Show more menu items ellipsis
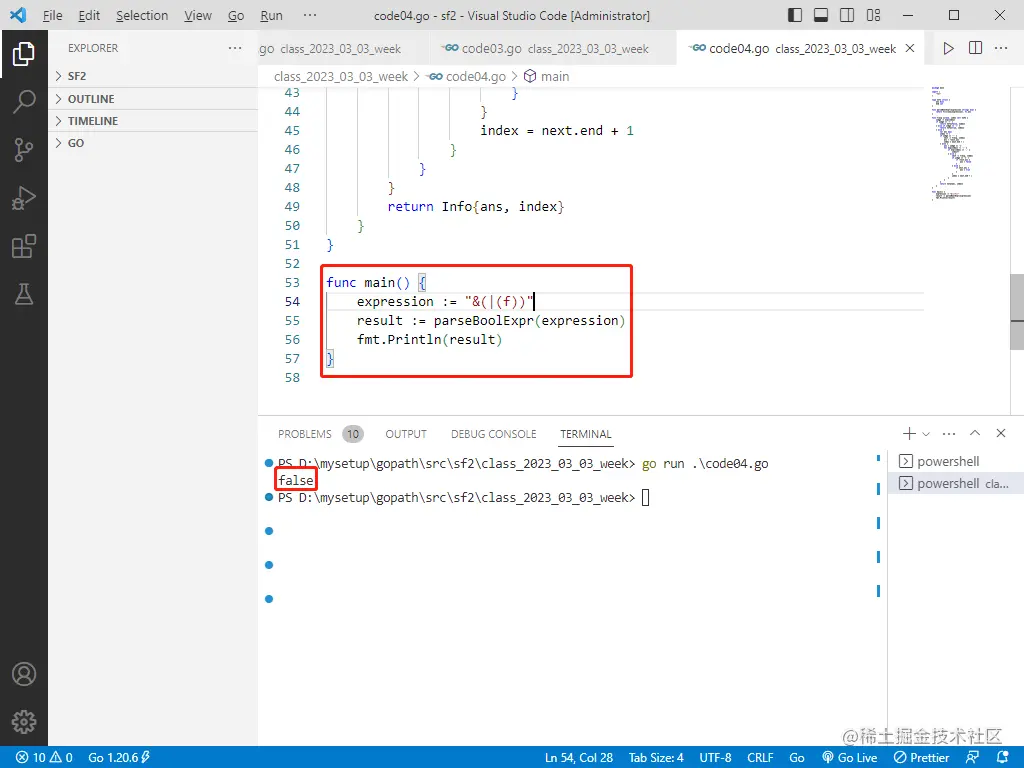The height and width of the screenshot is (768, 1024). (x=310, y=15)
